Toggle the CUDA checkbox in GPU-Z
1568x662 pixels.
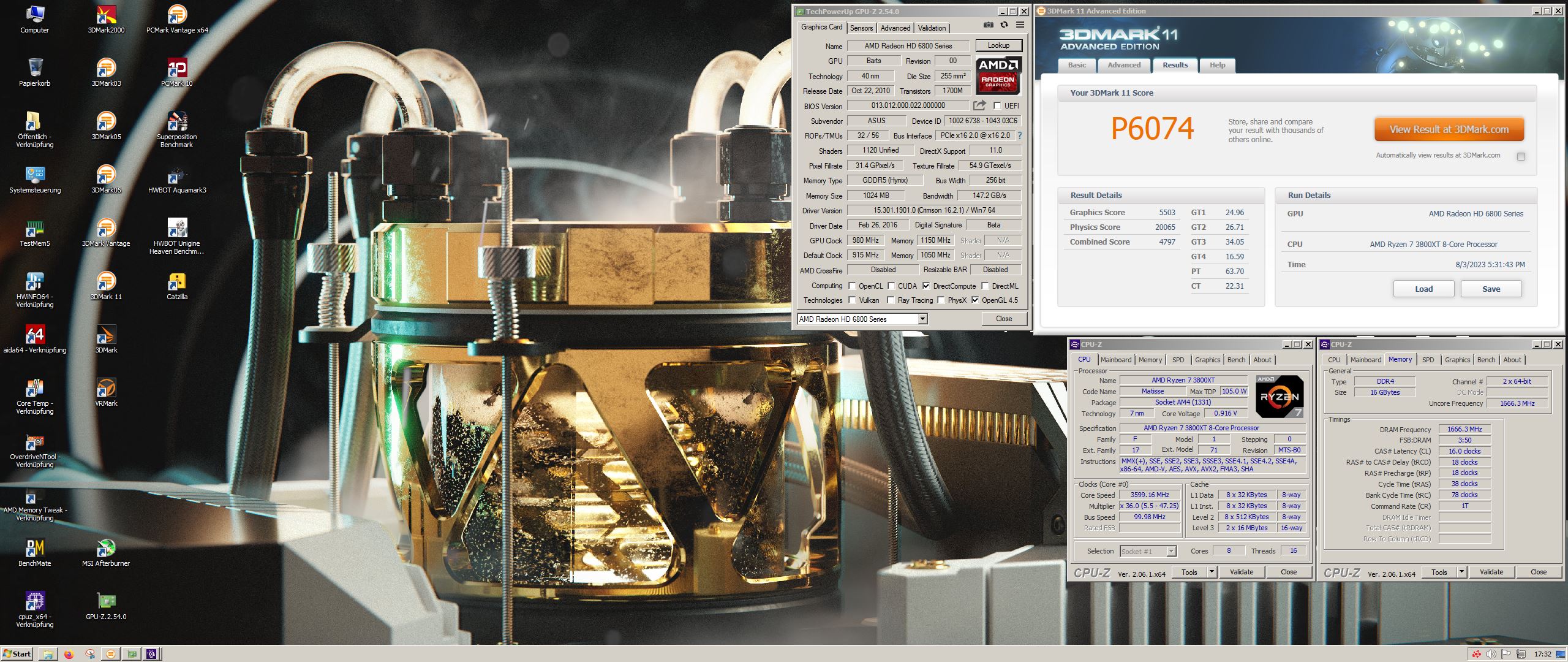pos(891,286)
